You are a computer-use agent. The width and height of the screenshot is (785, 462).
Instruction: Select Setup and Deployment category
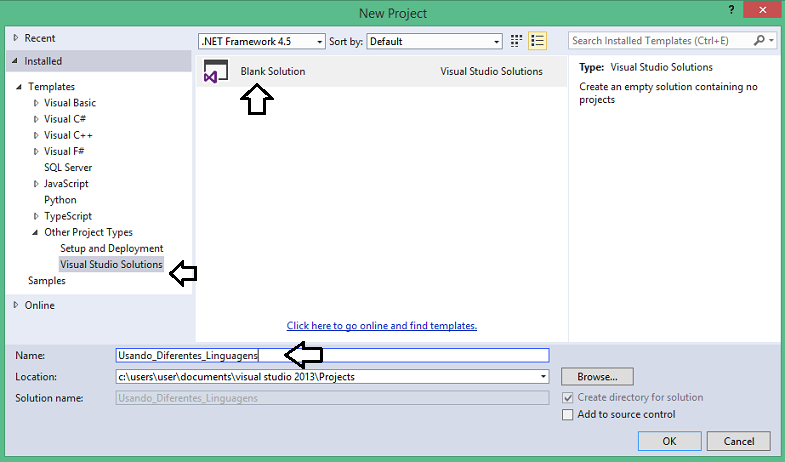tap(111, 248)
